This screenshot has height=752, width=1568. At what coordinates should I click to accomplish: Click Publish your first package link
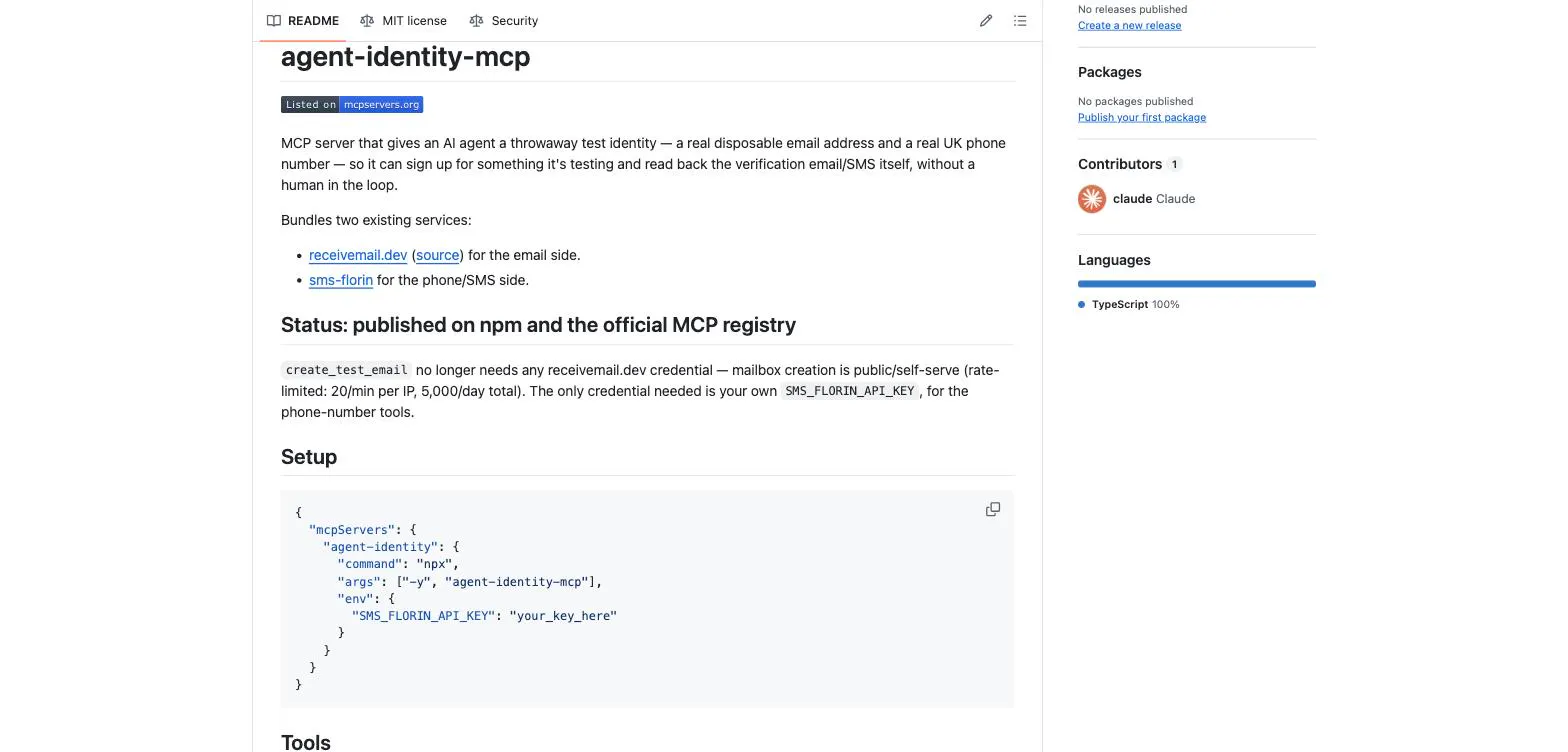point(1142,117)
